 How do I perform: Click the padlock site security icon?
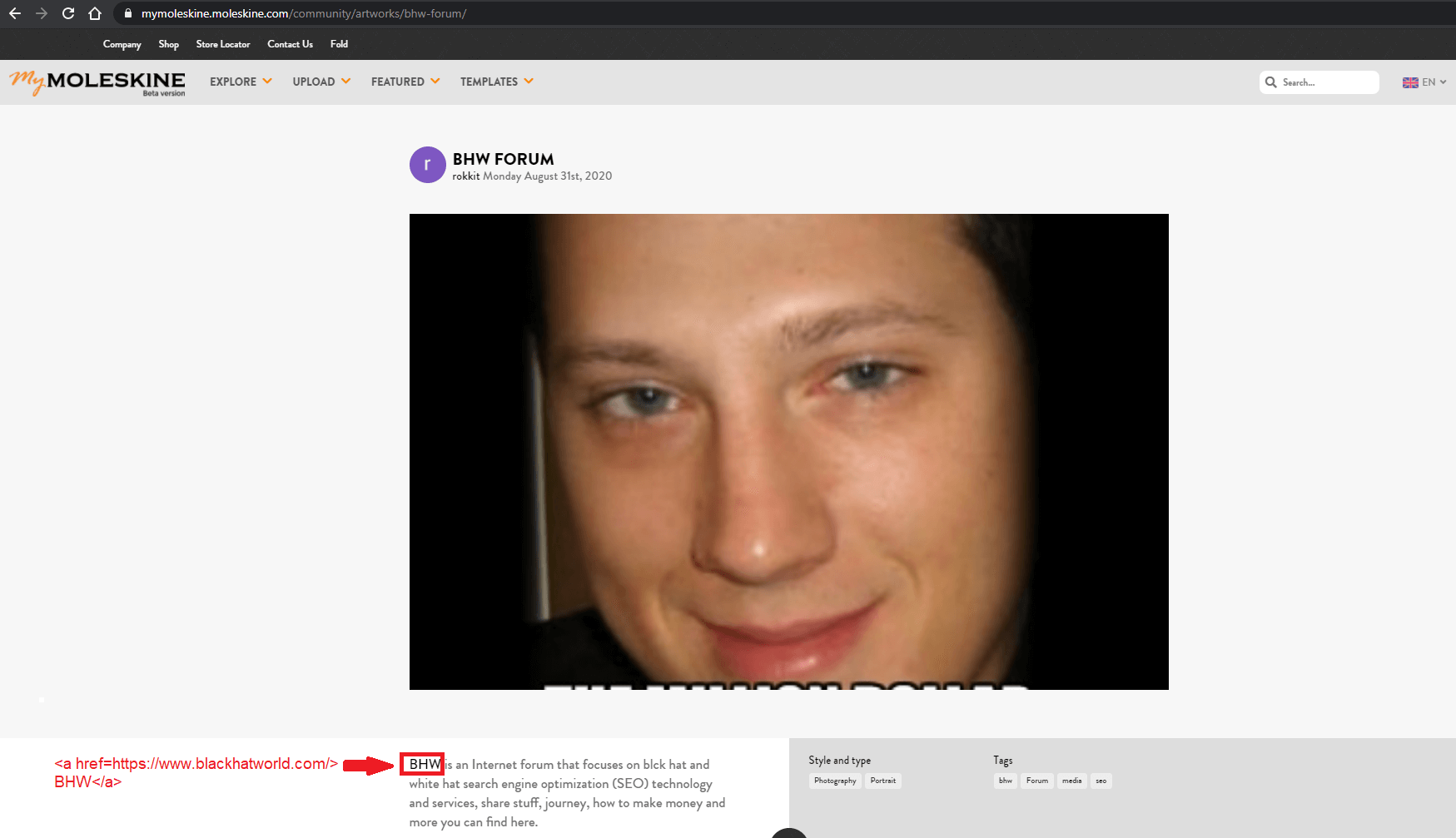[128, 13]
